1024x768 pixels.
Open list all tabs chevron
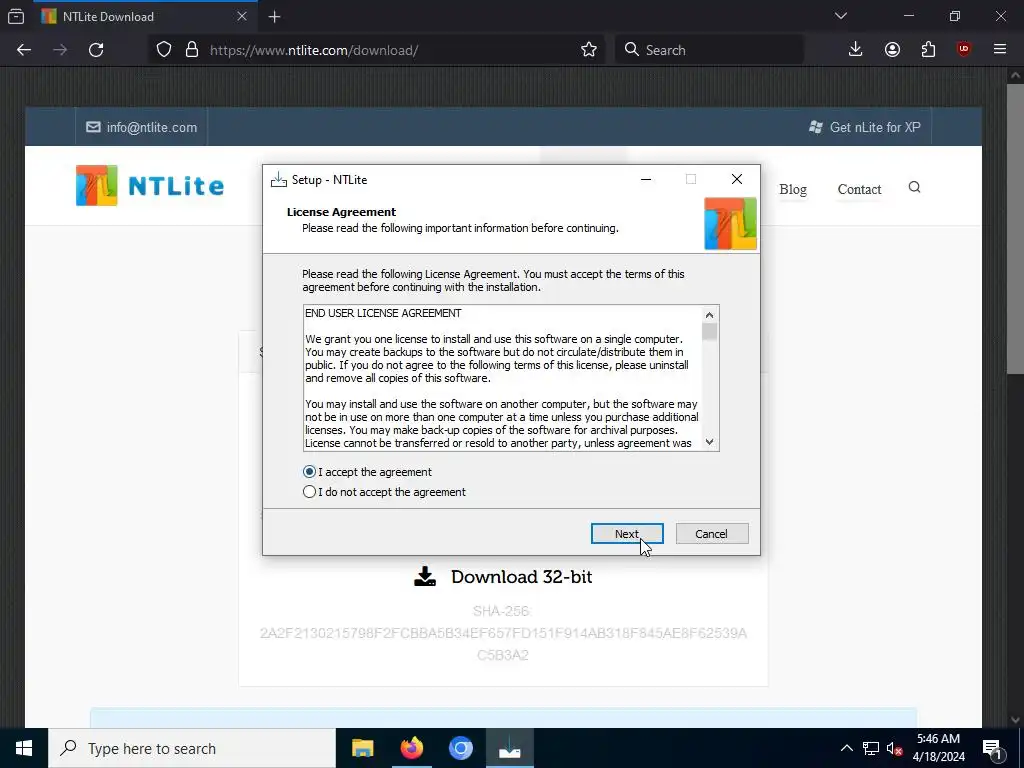[x=841, y=16]
